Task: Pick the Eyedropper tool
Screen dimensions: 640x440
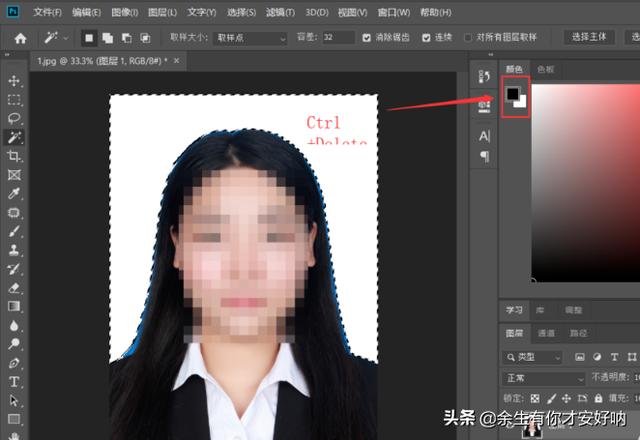Action: click(14, 194)
